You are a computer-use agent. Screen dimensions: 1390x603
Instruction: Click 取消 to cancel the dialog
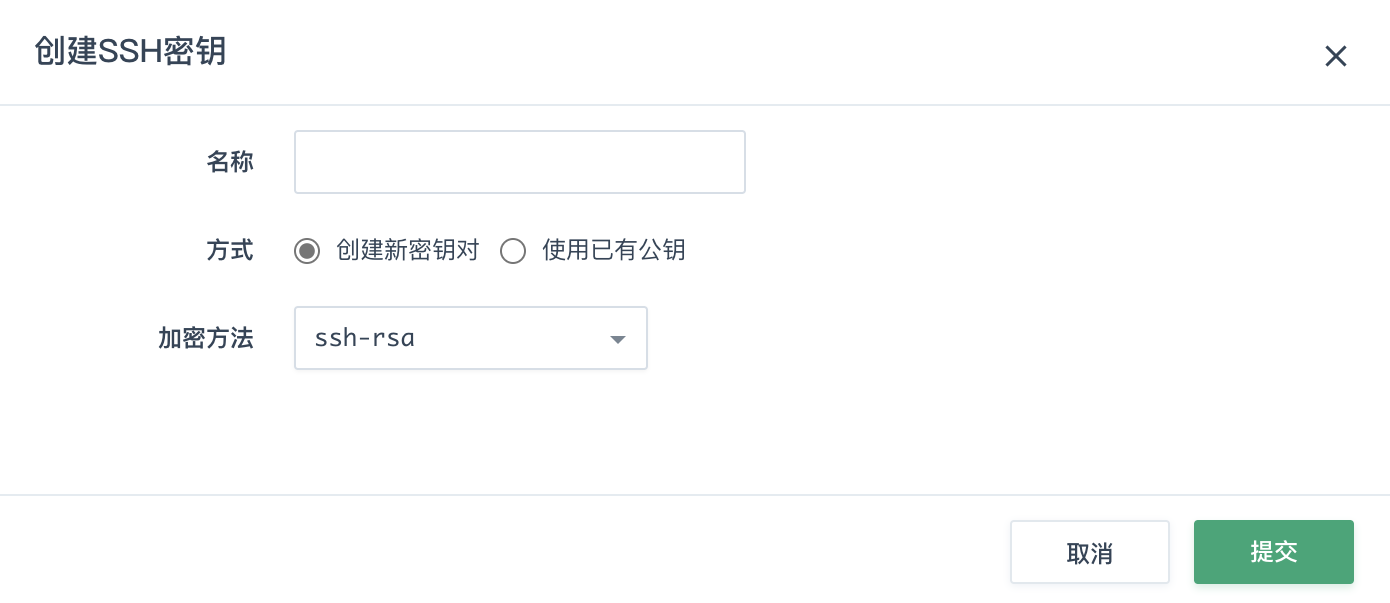coord(1090,551)
